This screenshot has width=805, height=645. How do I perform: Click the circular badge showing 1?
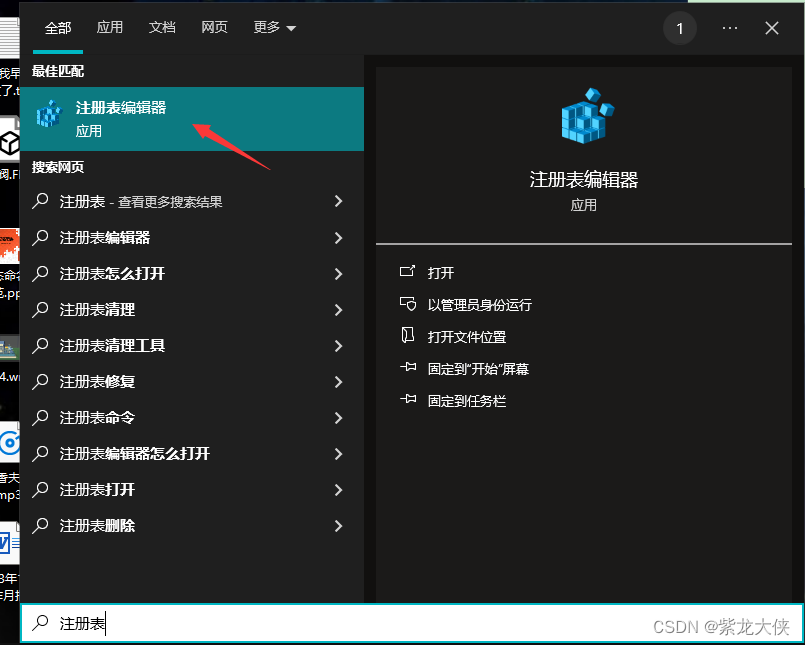pos(680,28)
